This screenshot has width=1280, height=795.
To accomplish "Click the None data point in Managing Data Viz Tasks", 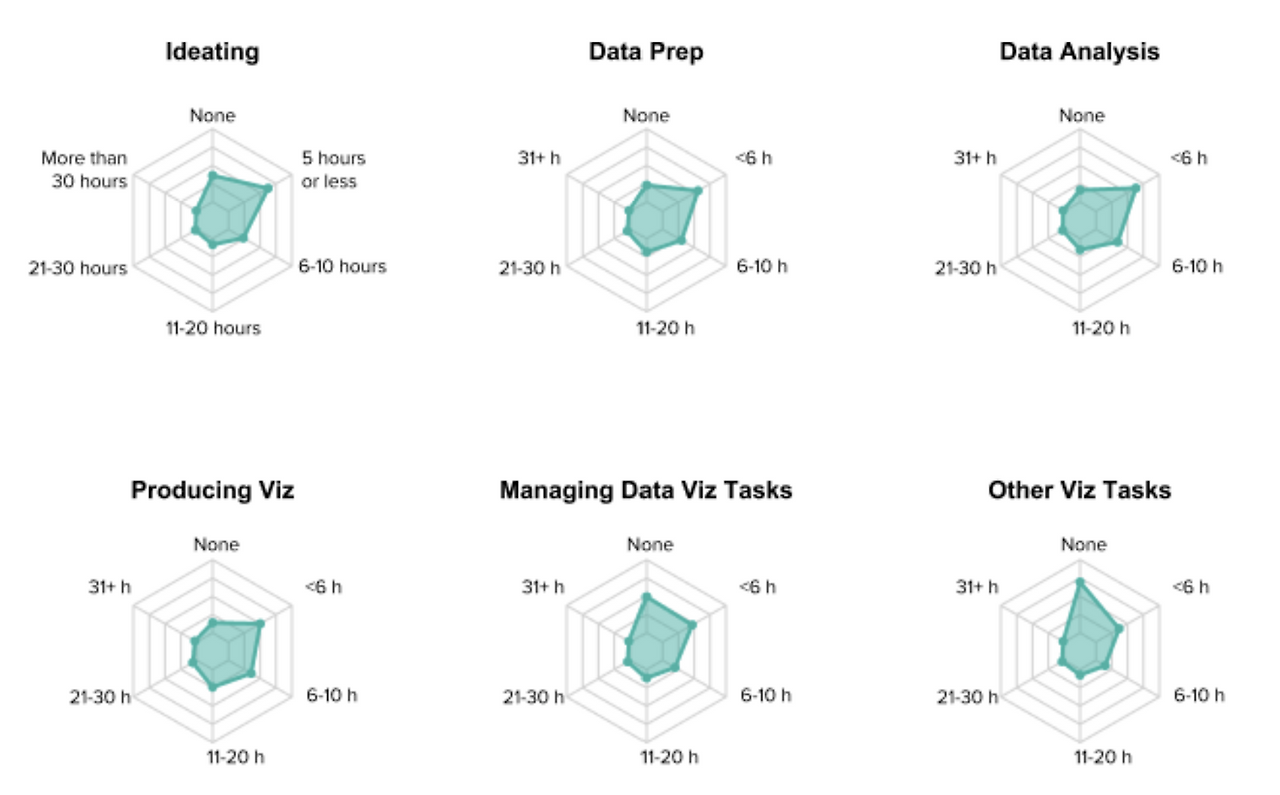I will click(646, 597).
